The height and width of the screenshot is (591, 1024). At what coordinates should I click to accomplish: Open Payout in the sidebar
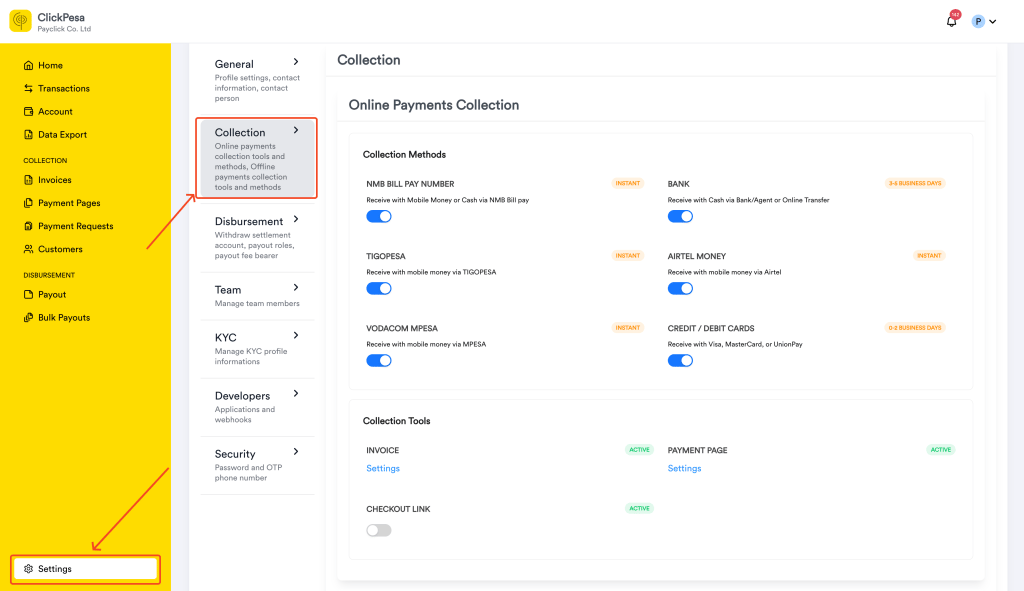point(52,295)
